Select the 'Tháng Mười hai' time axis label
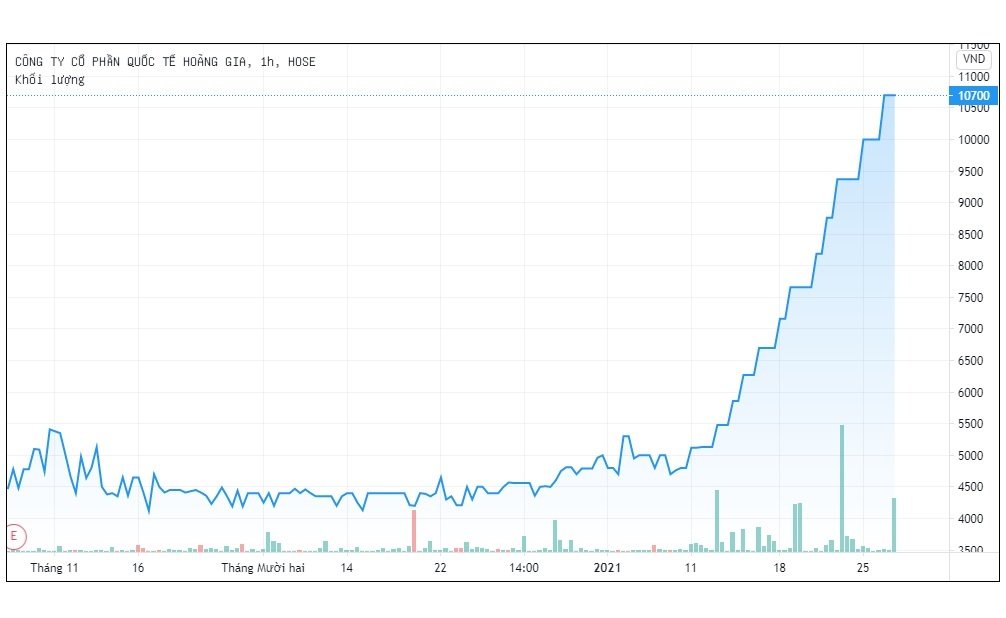The width and height of the screenshot is (1006, 618). pyautogui.click(x=263, y=568)
